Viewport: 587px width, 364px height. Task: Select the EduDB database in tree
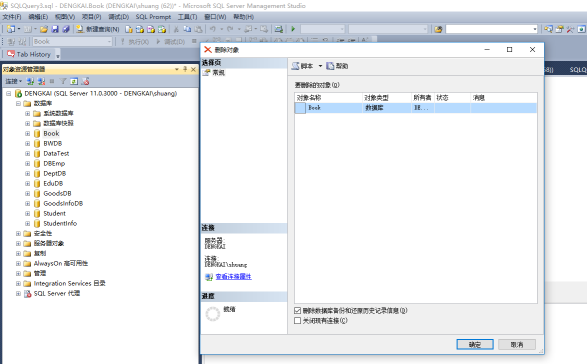click(x=53, y=183)
